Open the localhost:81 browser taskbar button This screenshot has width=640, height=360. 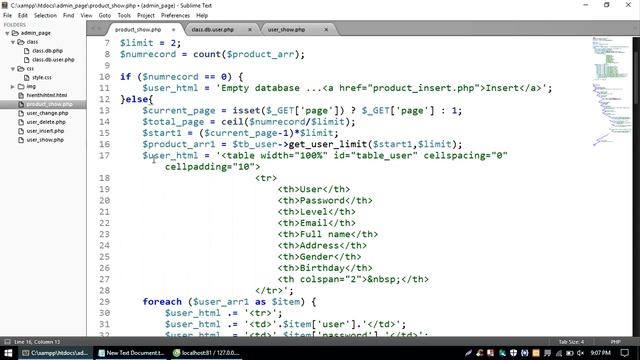point(206,353)
